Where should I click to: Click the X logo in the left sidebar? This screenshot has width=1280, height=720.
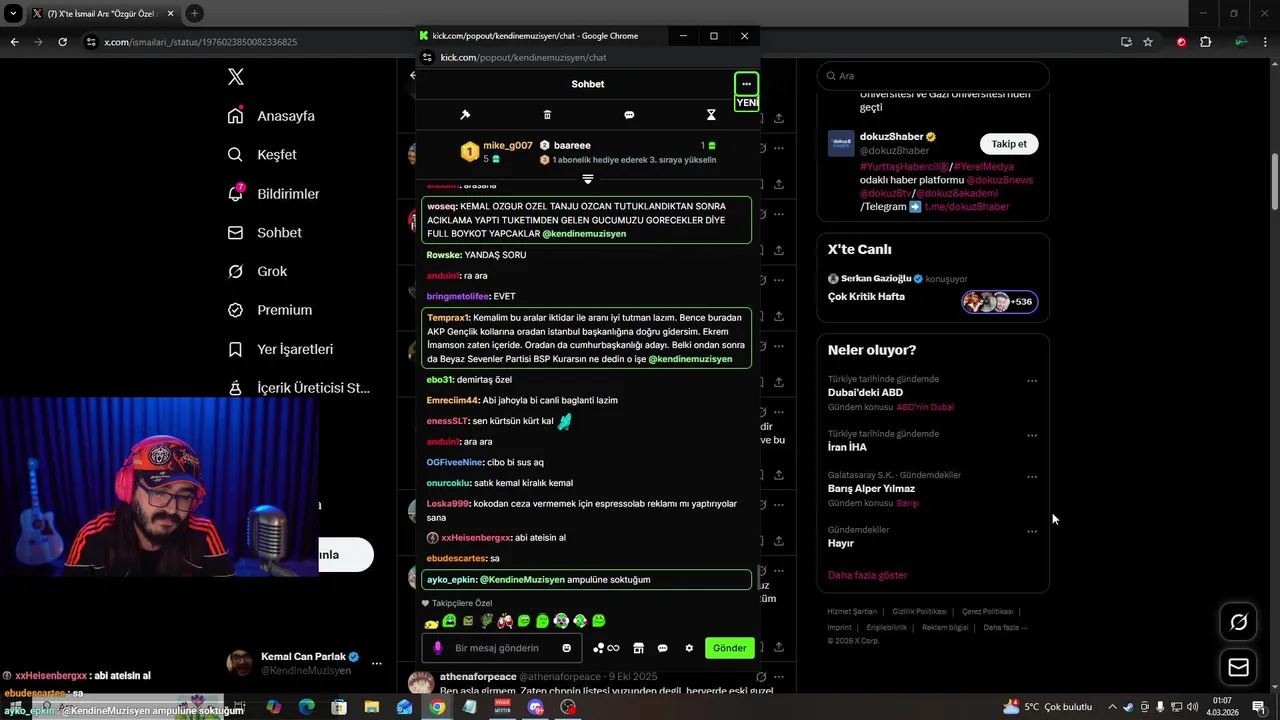[236, 77]
